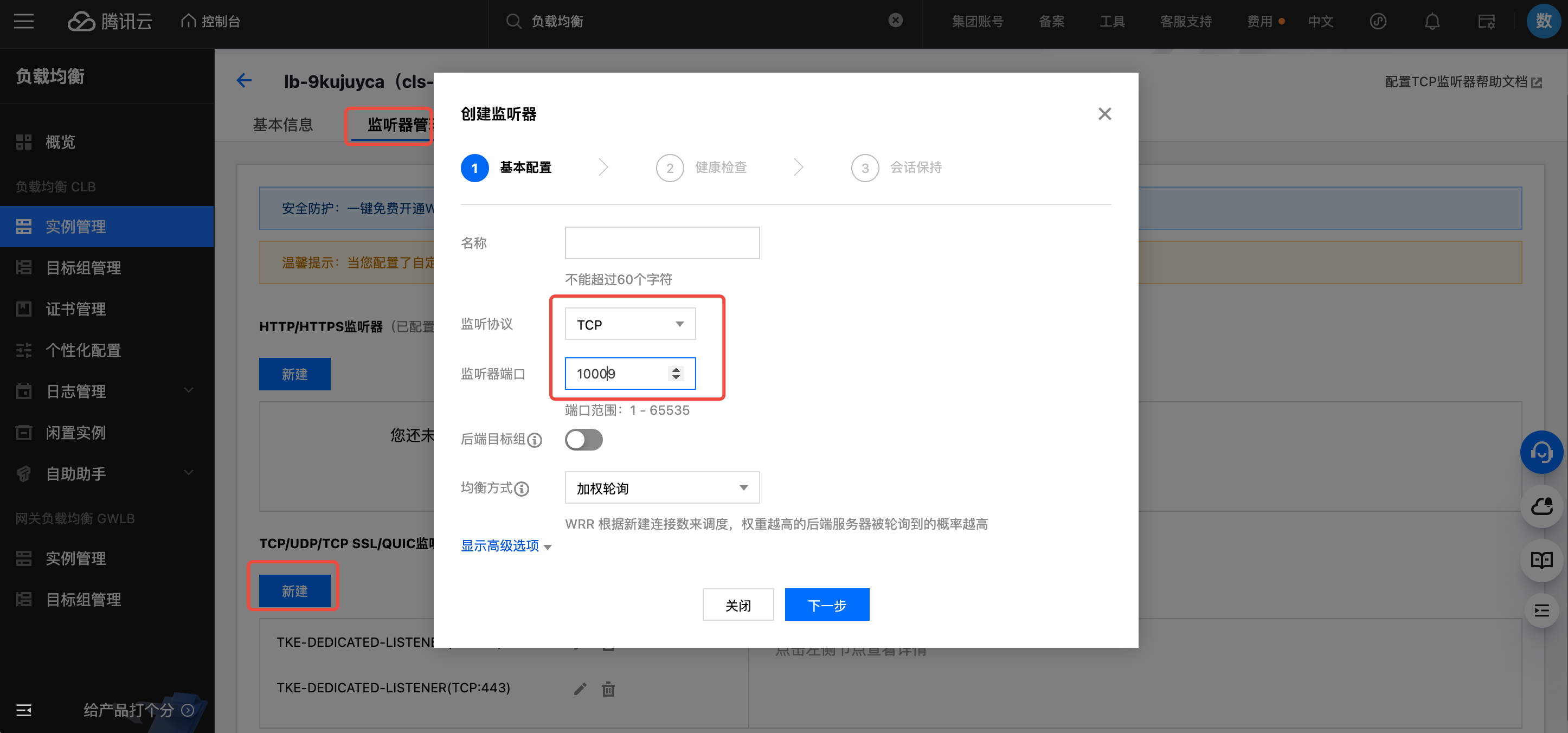Toggle the 后端目标组 switch on
Viewport: 1568px width, 733px height.
coord(583,439)
